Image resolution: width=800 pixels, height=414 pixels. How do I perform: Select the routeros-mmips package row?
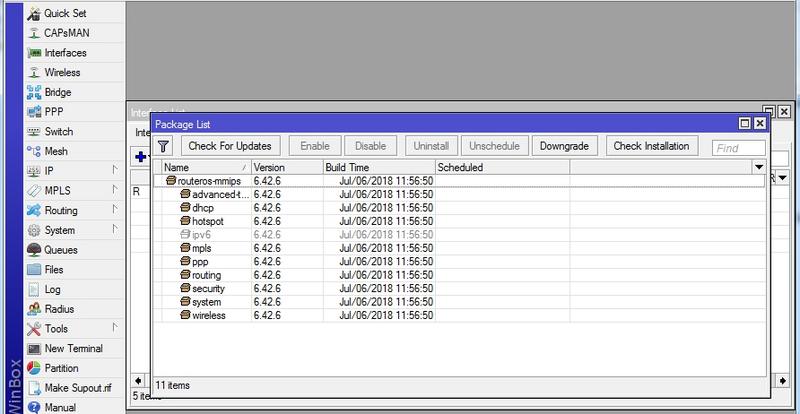point(459,181)
